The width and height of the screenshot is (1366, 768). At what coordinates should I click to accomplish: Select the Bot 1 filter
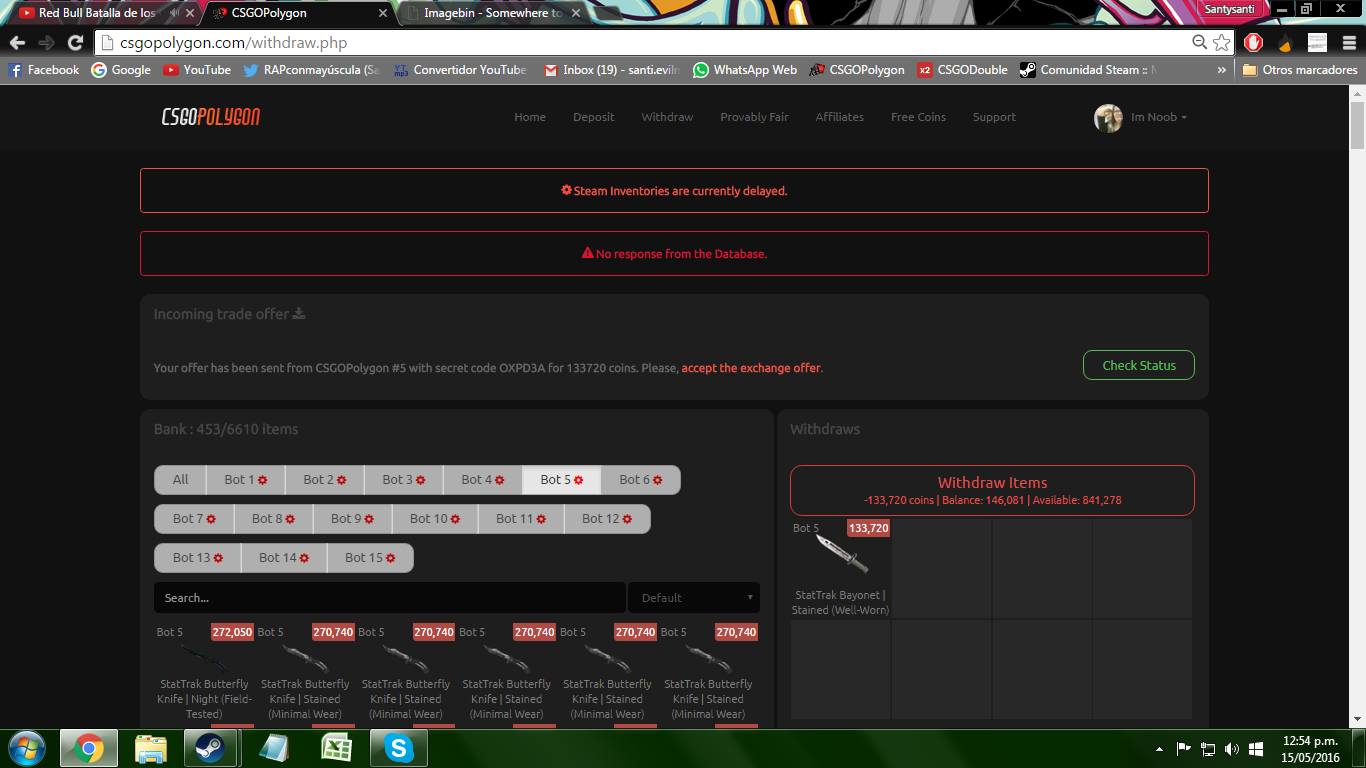(245, 480)
